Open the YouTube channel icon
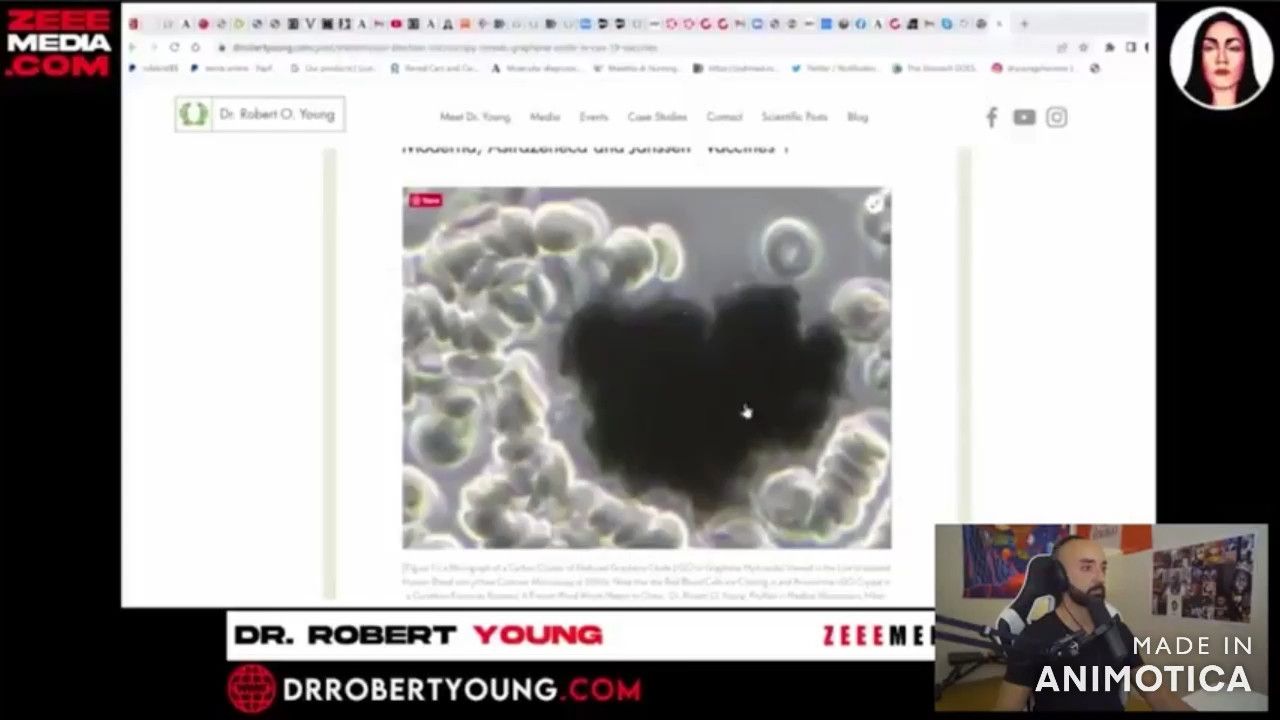 pos(1024,118)
